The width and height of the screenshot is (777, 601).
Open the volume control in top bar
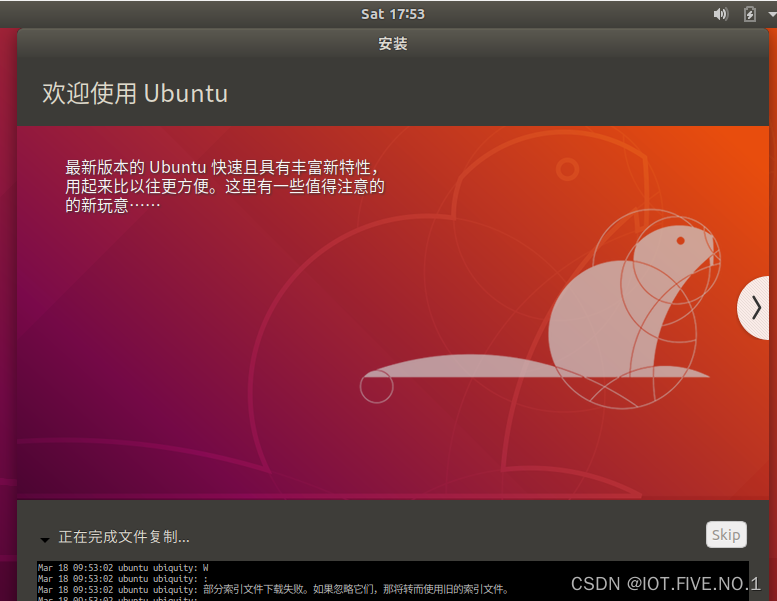(x=721, y=14)
